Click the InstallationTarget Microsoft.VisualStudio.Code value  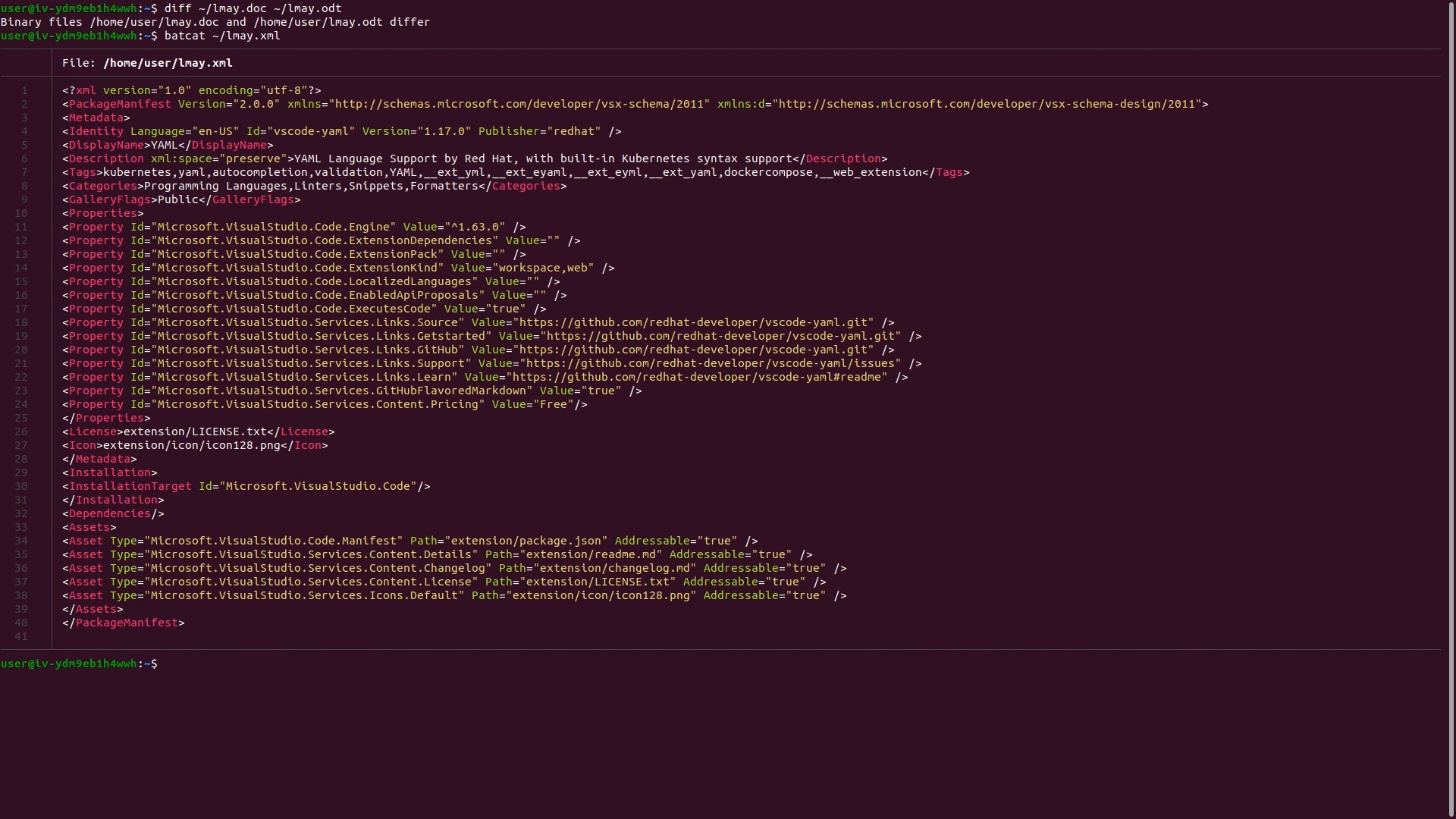317,486
